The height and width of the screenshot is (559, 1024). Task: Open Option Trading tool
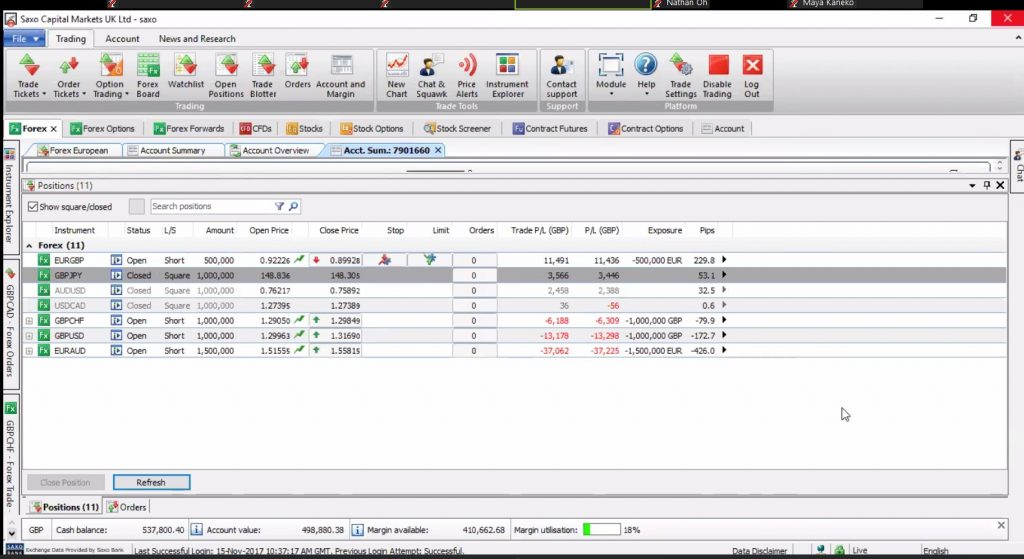[110, 76]
